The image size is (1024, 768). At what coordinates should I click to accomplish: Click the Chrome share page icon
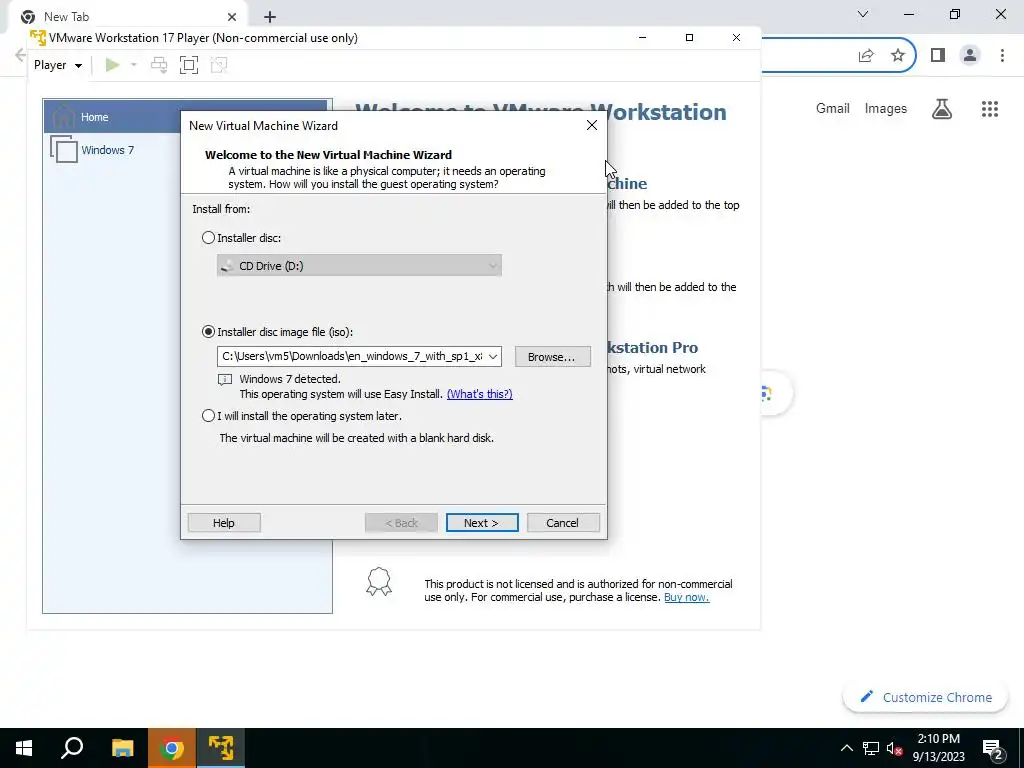coord(866,56)
